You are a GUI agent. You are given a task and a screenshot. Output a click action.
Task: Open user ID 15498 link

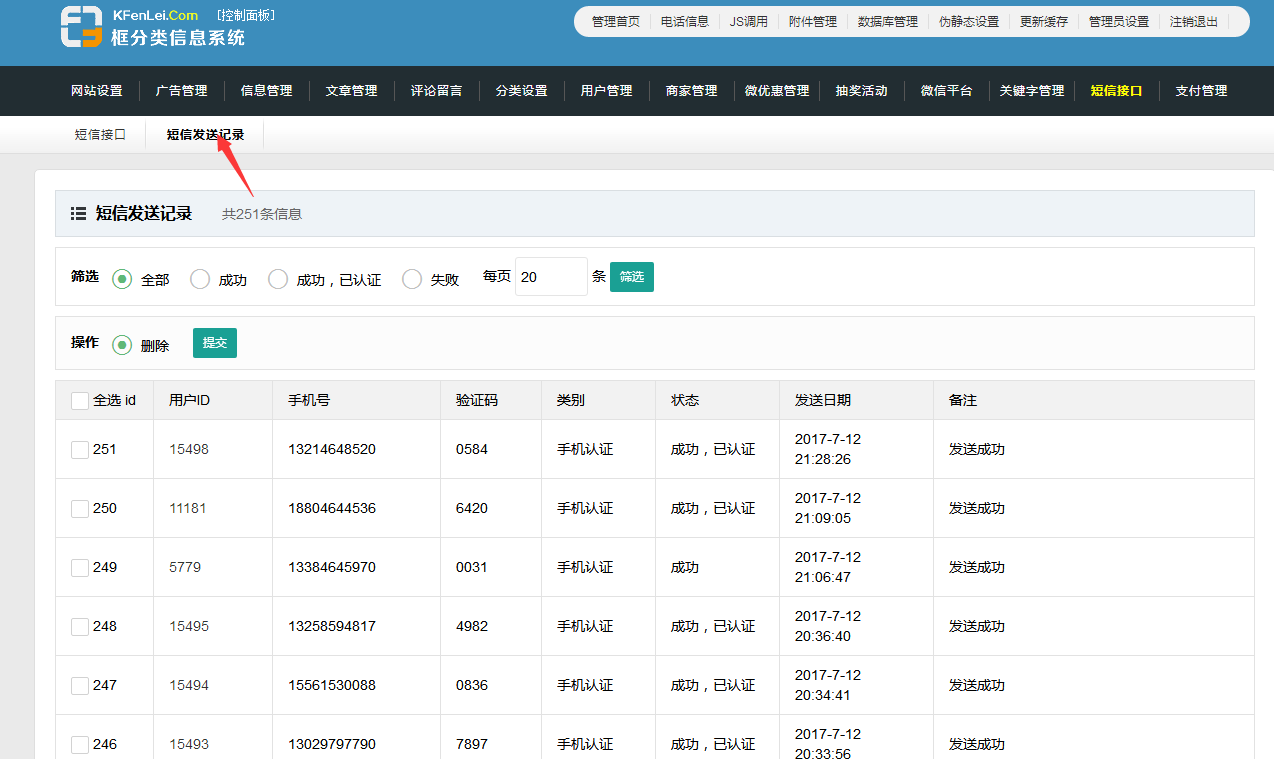point(189,450)
